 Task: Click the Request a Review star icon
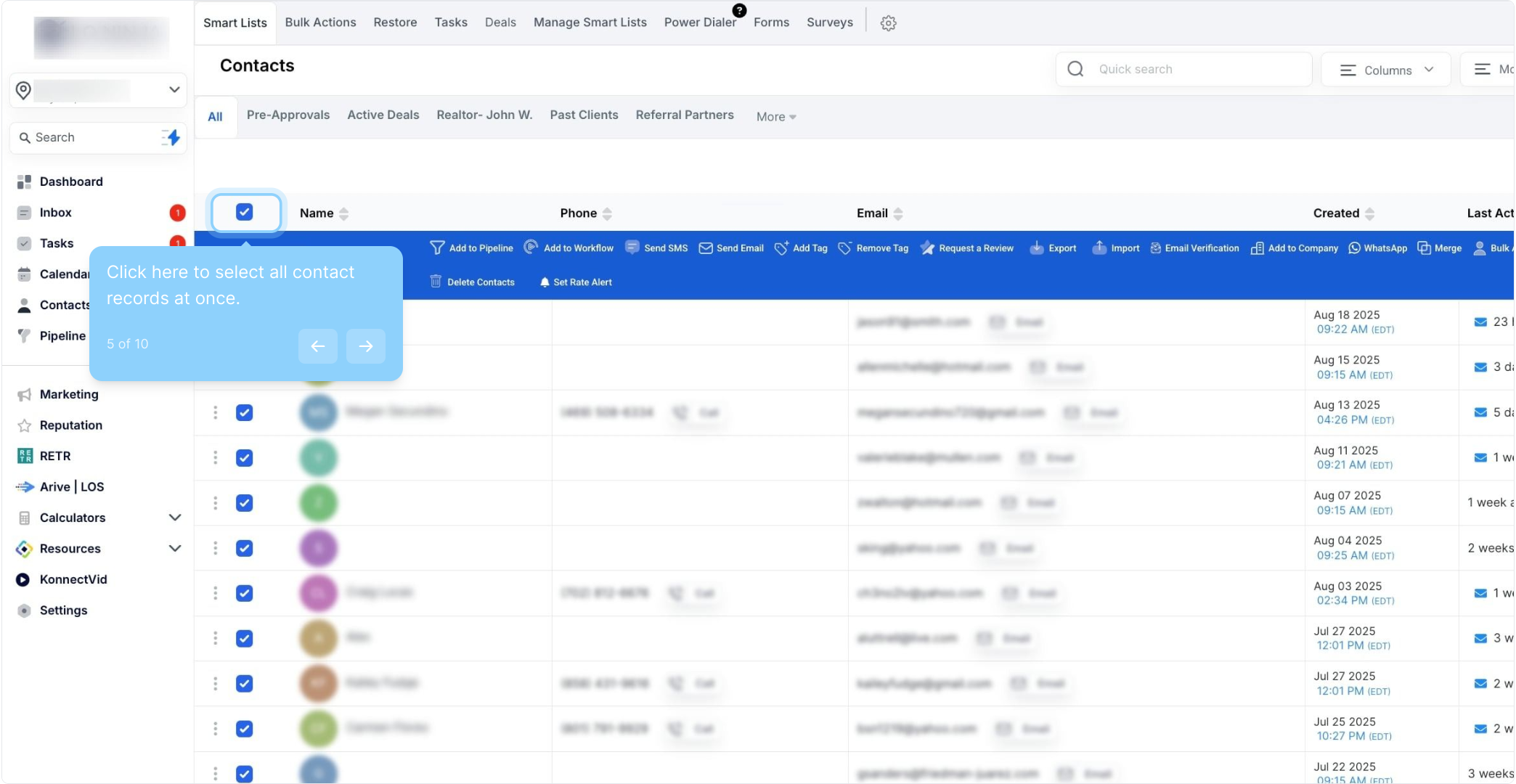point(927,248)
